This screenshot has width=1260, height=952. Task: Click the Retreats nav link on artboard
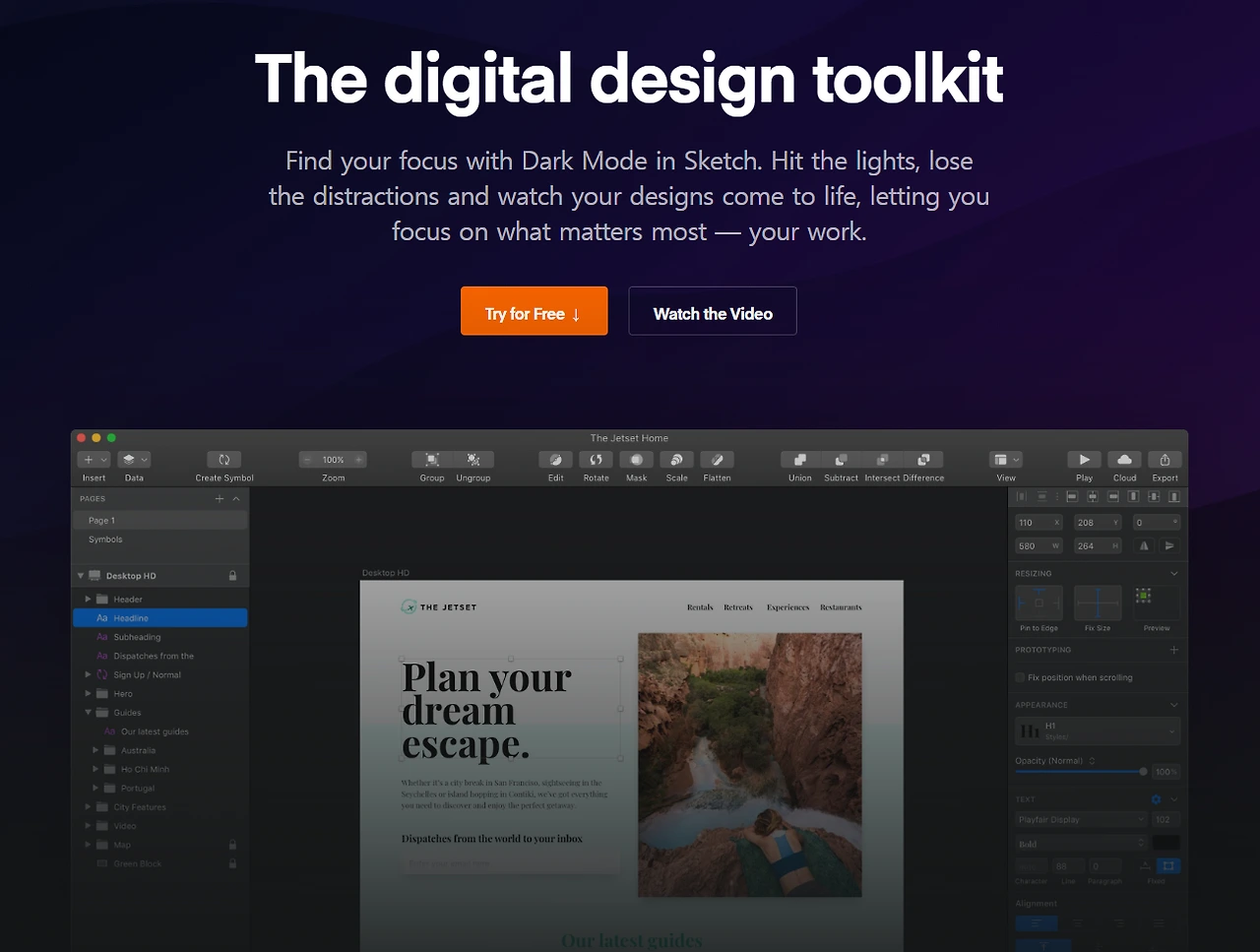[738, 607]
